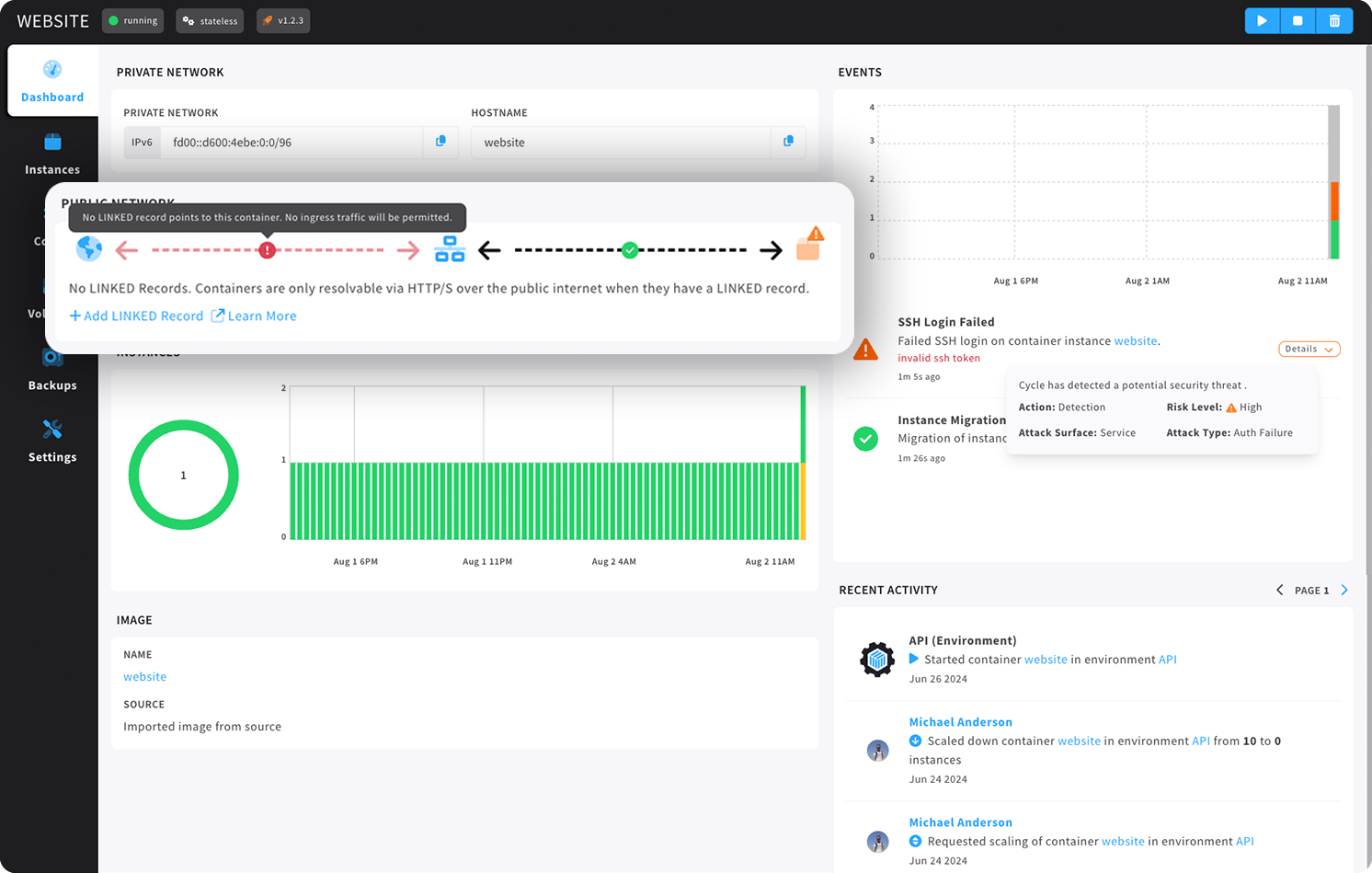Image resolution: width=1372 pixels, height=873 pixels.
Task: Start the container using the play icon
Action: point(1262,20)
